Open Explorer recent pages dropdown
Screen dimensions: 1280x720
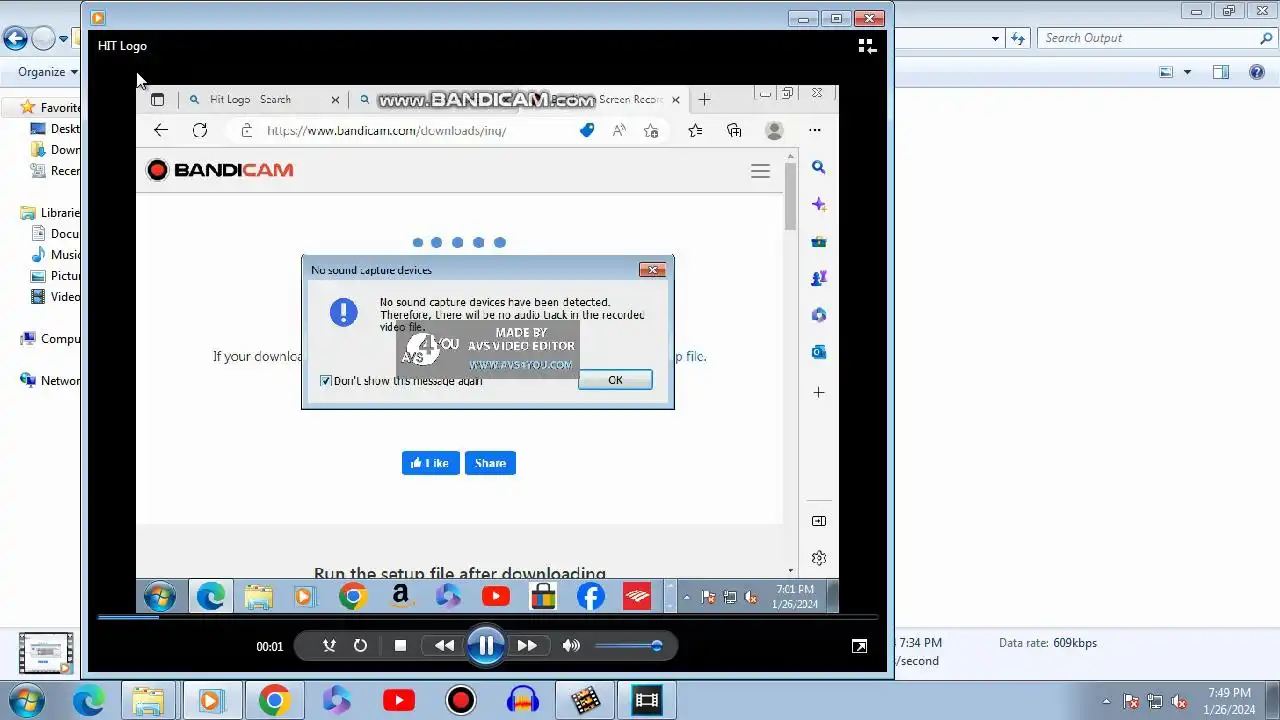pyautogui.click(x=63, y=40)
